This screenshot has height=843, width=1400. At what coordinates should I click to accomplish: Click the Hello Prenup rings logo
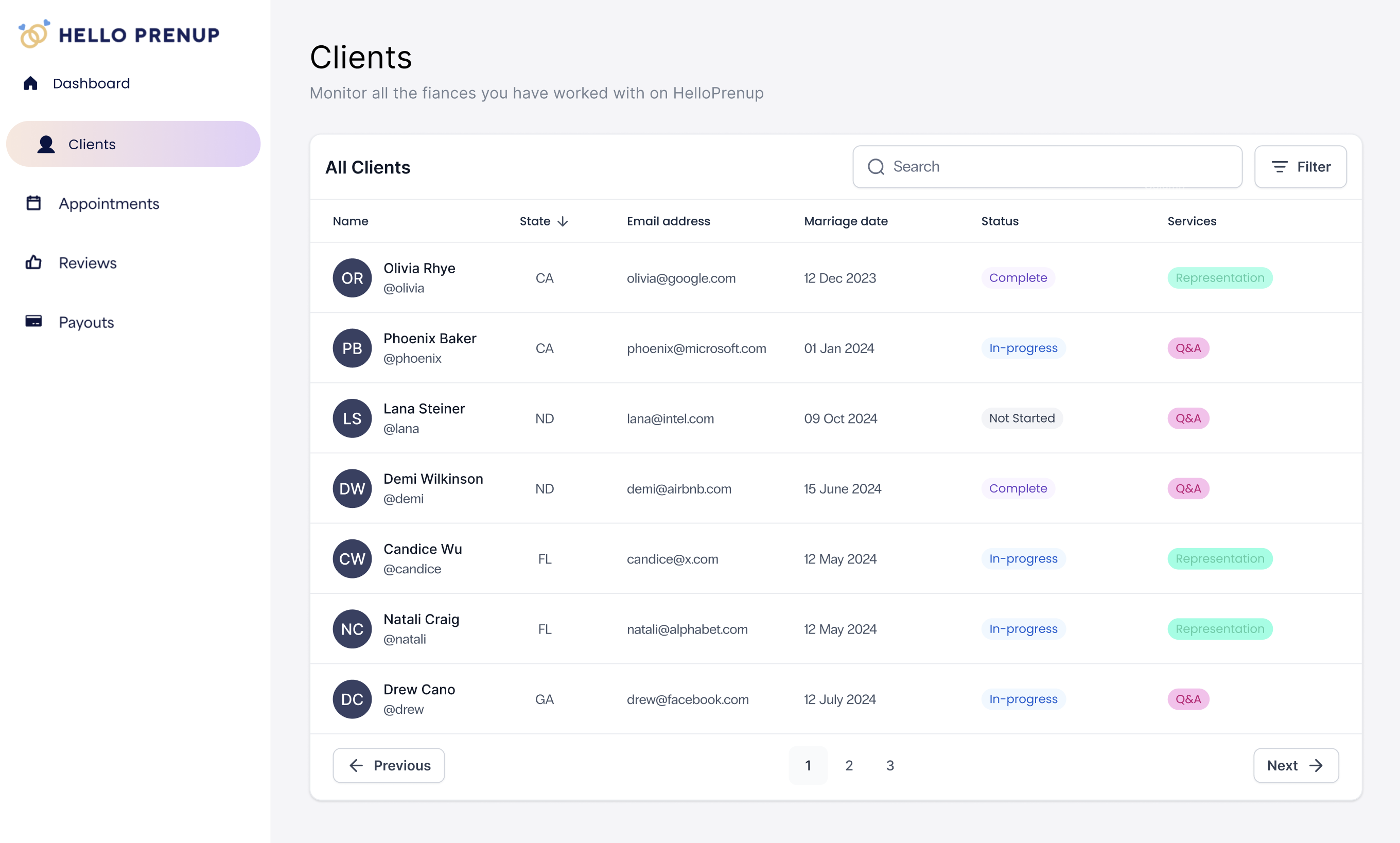33,34
